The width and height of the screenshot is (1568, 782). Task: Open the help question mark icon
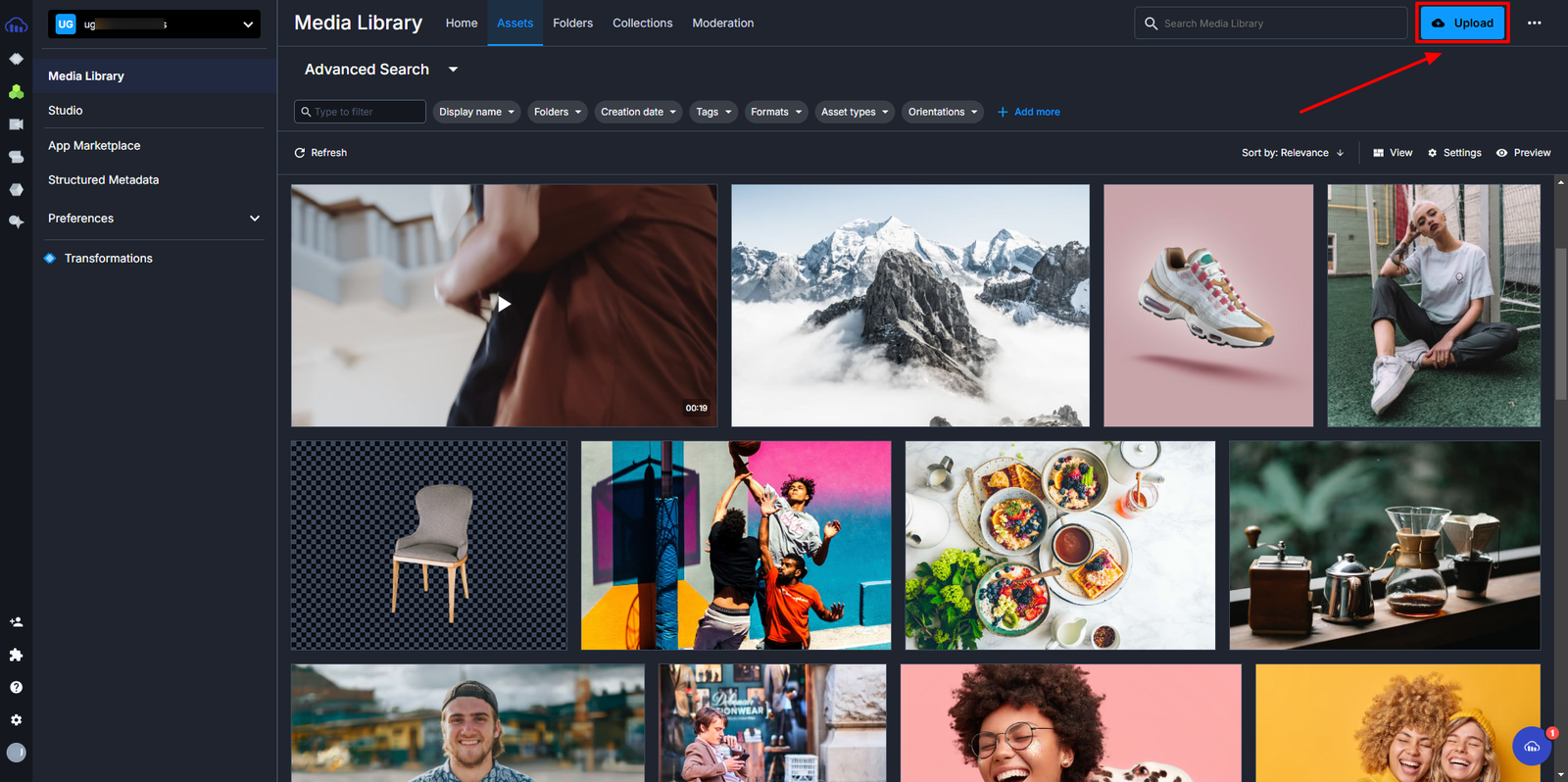pyautogui.click(x=16, y=687)
